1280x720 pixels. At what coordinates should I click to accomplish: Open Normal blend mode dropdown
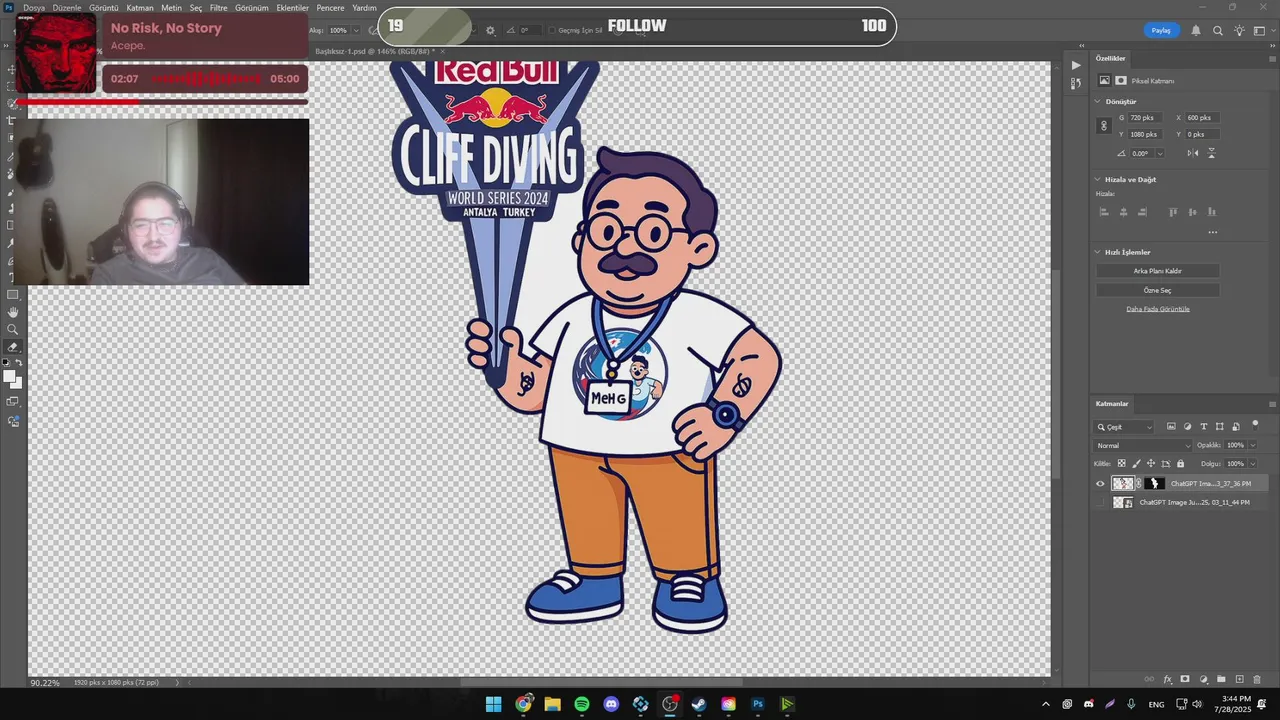1142,446
